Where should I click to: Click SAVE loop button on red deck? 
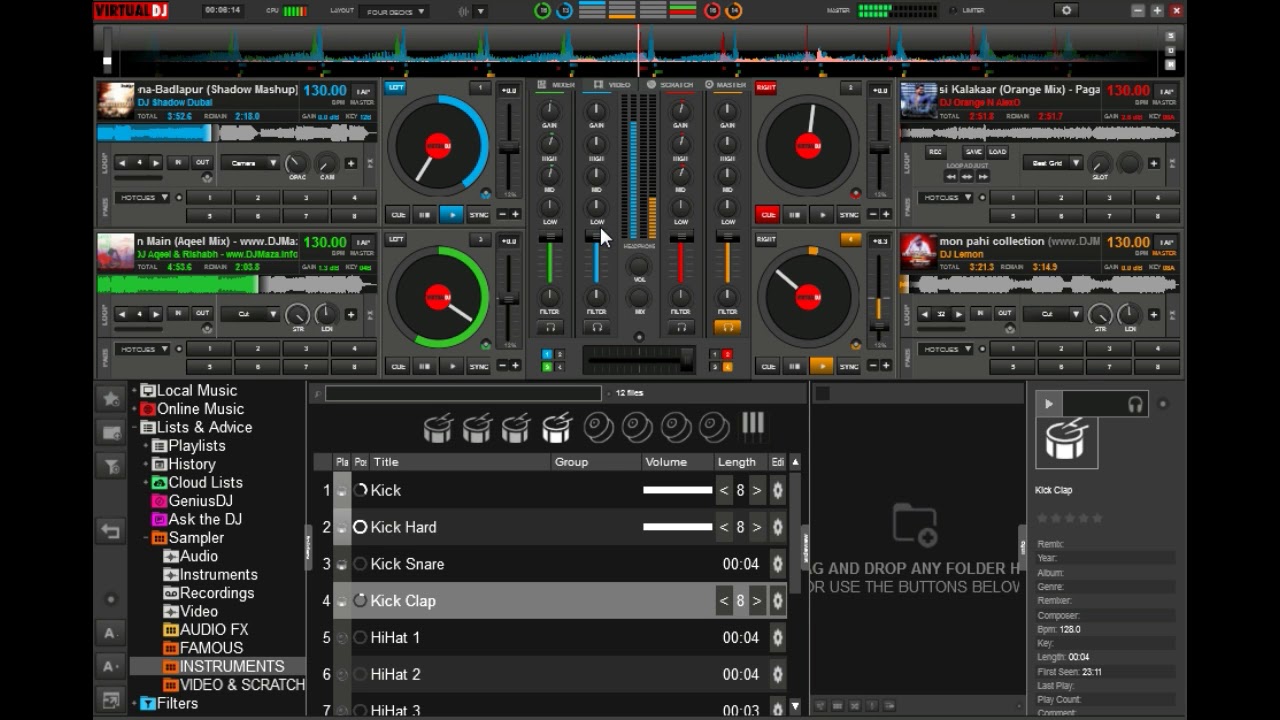click(973, 152)
